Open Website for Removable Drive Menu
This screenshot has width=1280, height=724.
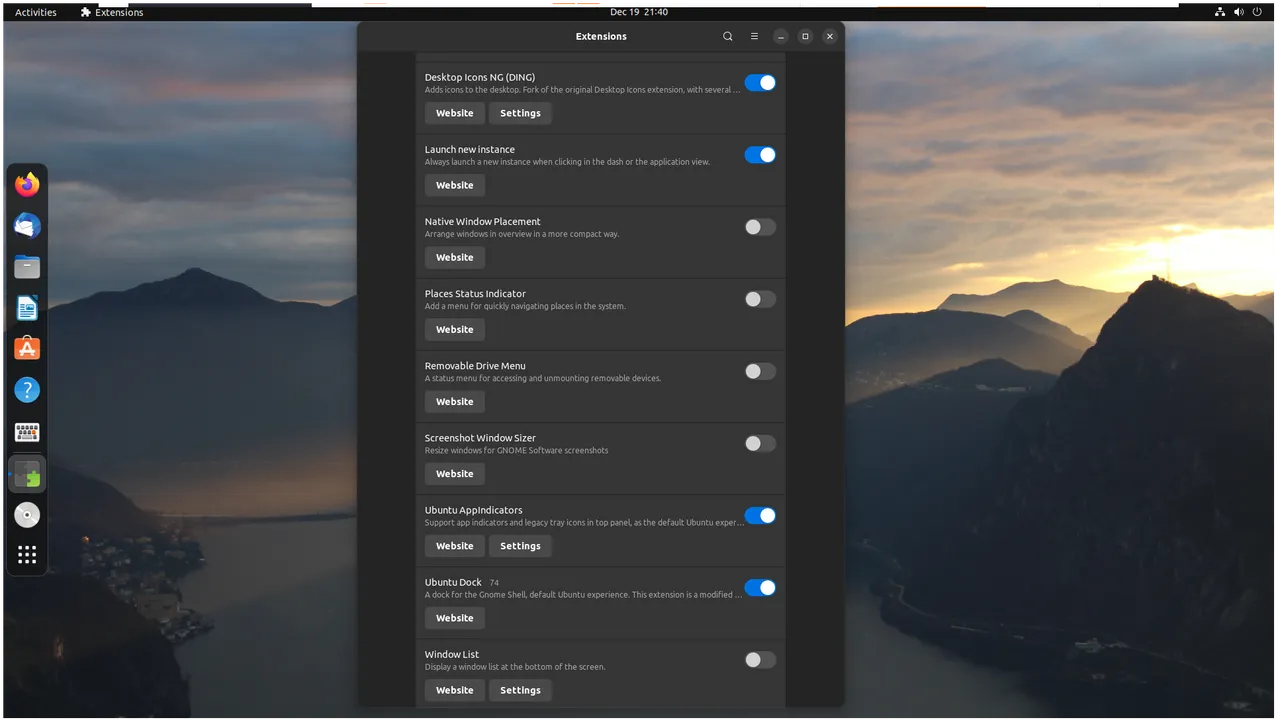(455, 401)
